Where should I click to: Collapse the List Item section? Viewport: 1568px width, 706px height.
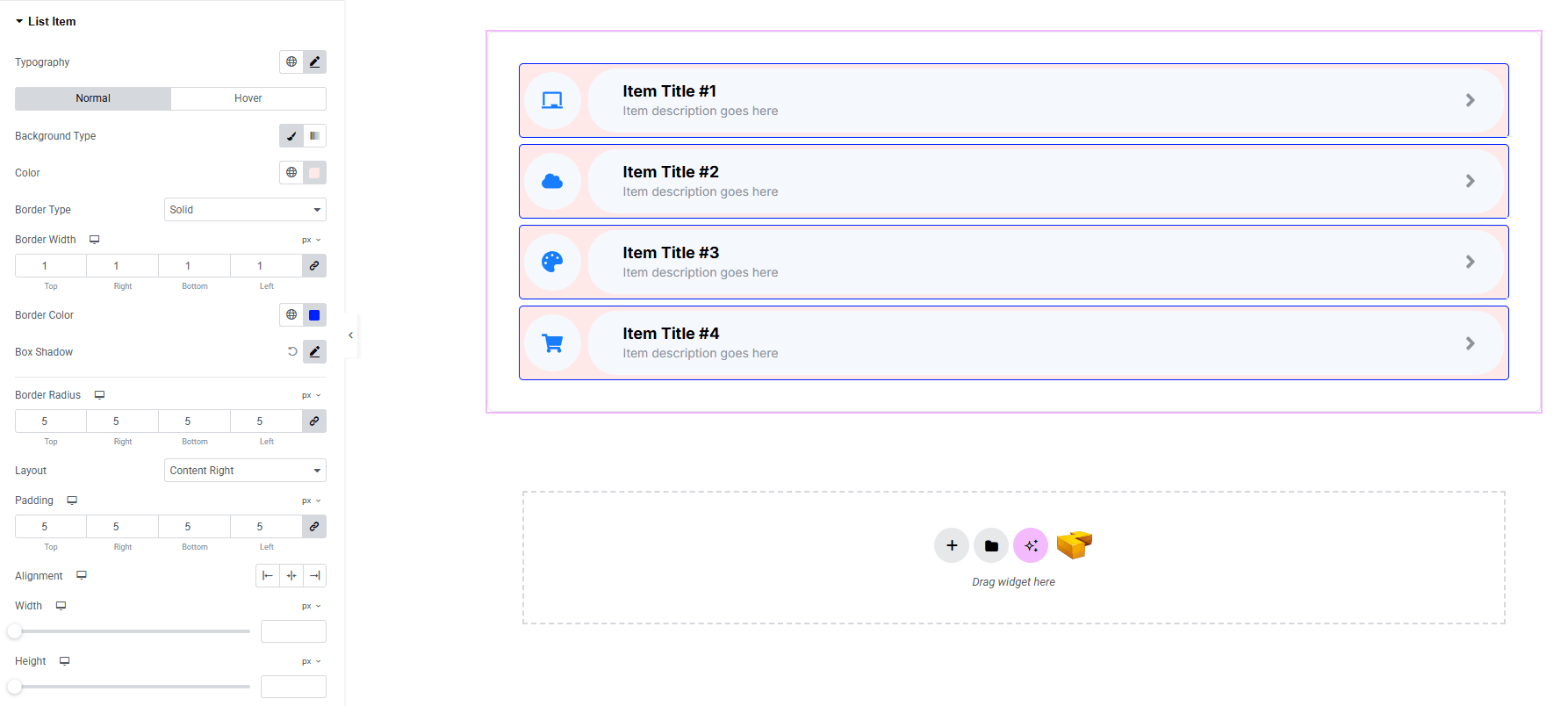coord(19,21)
